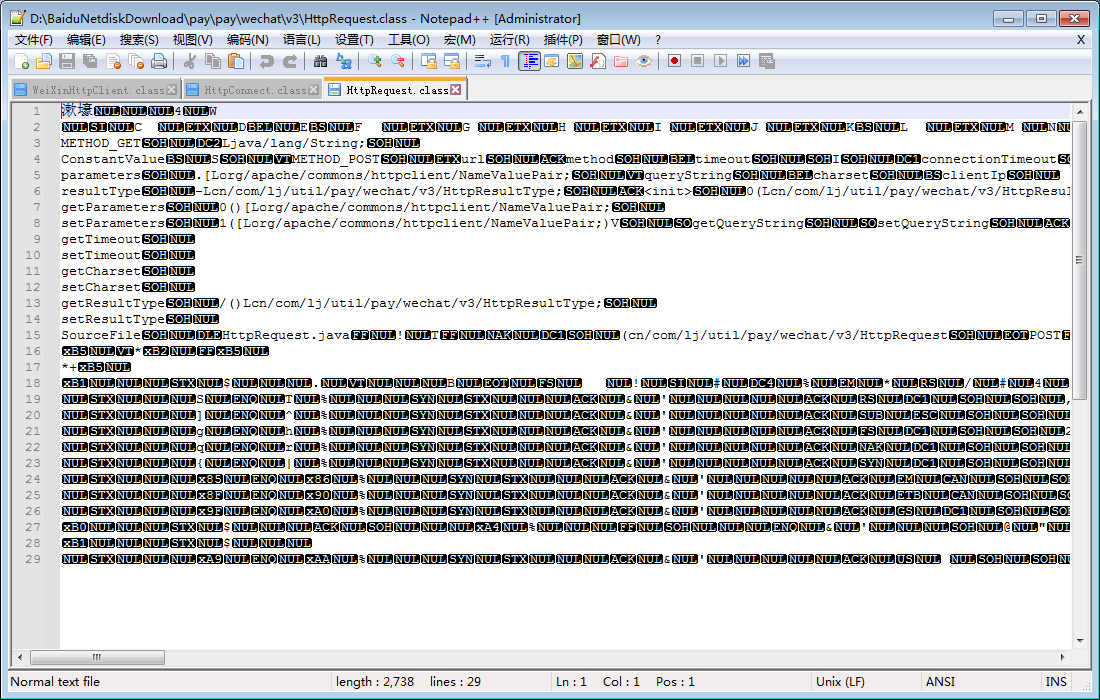Open the 运行(R) menu
The image size is (1100, 700).
(510, 40)
